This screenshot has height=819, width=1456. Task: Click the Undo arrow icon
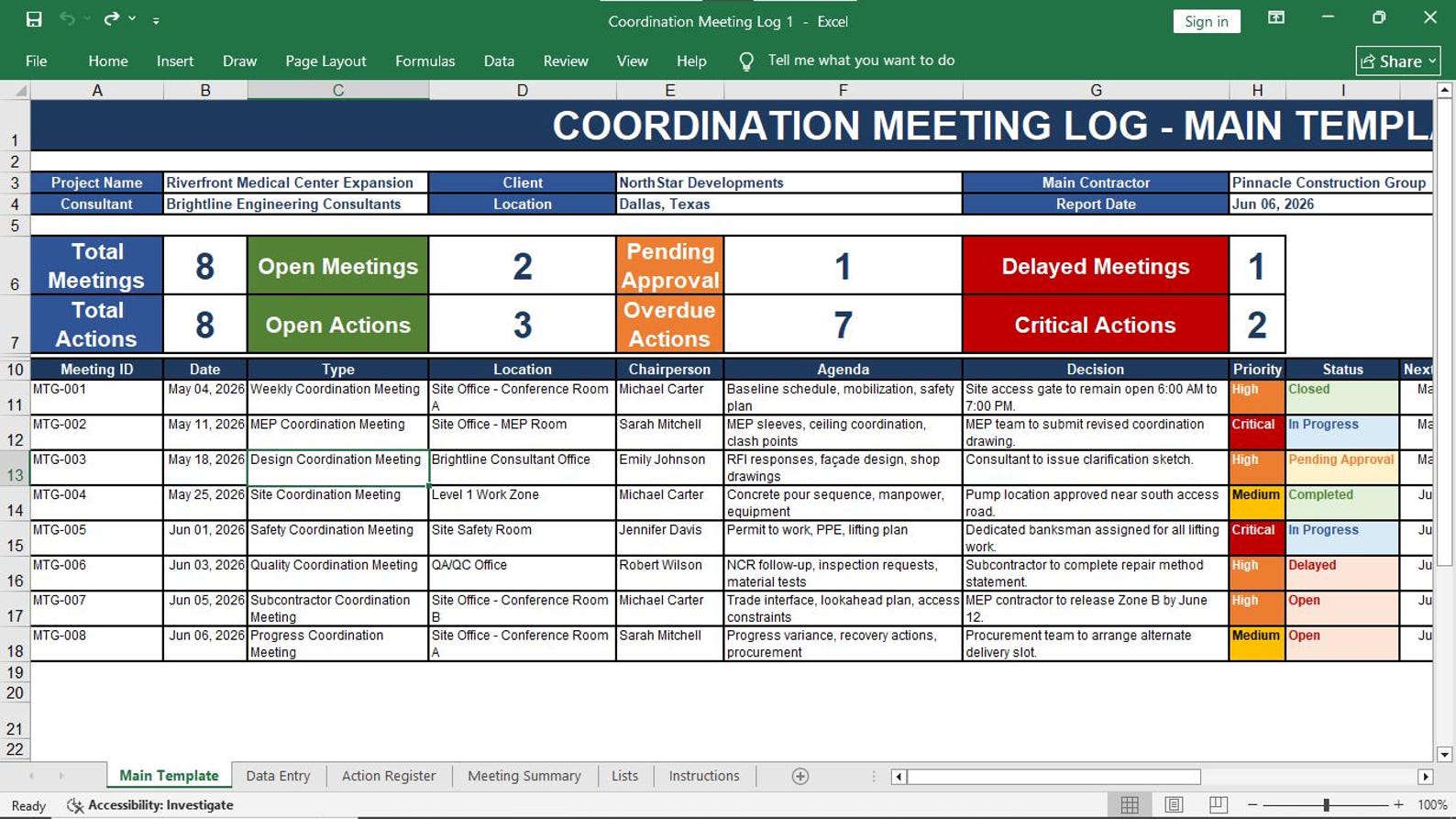tap(67, 19)
